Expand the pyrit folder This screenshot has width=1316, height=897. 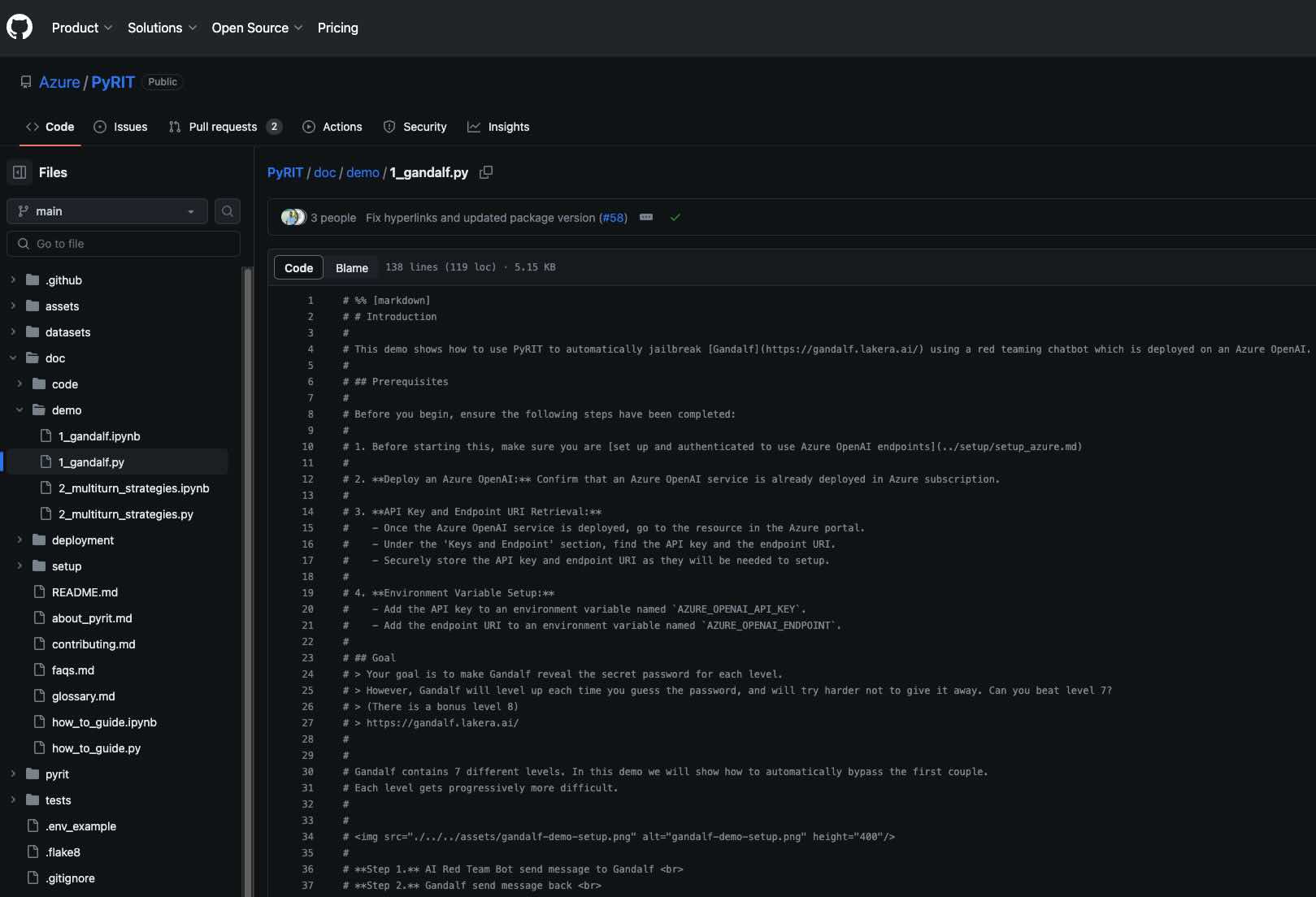13,774
